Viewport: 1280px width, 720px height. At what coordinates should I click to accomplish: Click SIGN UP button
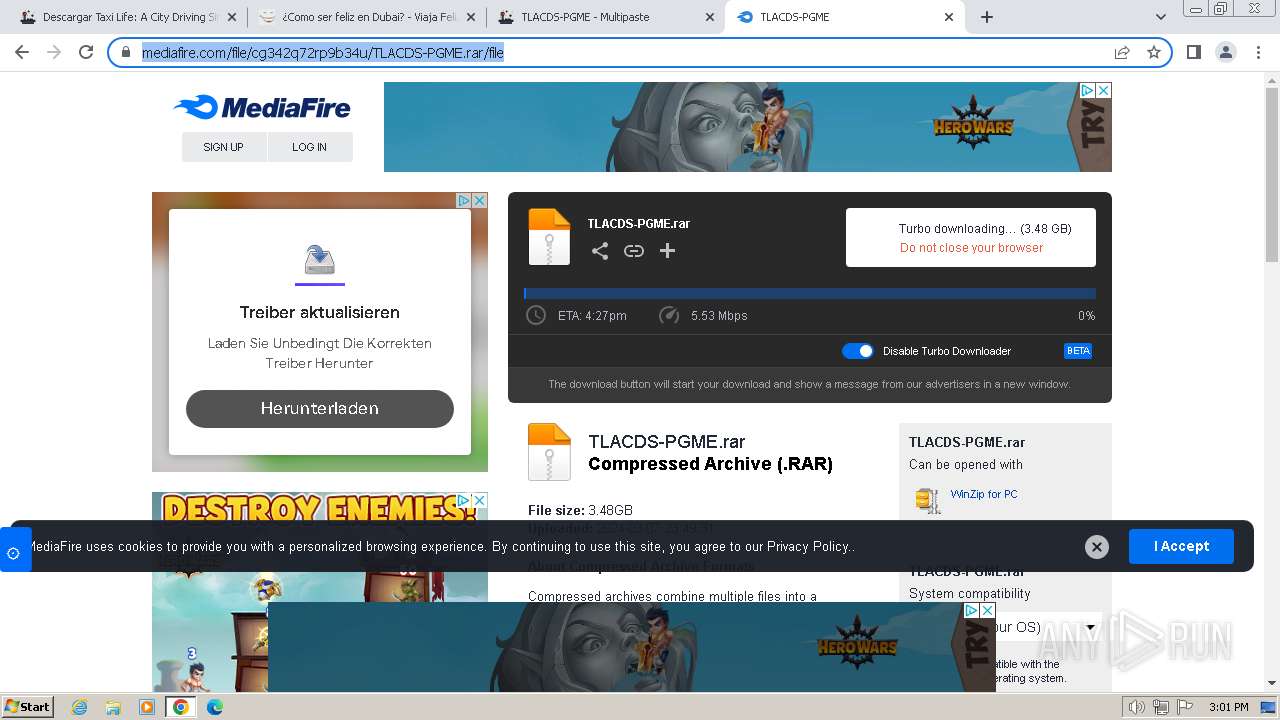pyautogui.click(x=223, y=147)
